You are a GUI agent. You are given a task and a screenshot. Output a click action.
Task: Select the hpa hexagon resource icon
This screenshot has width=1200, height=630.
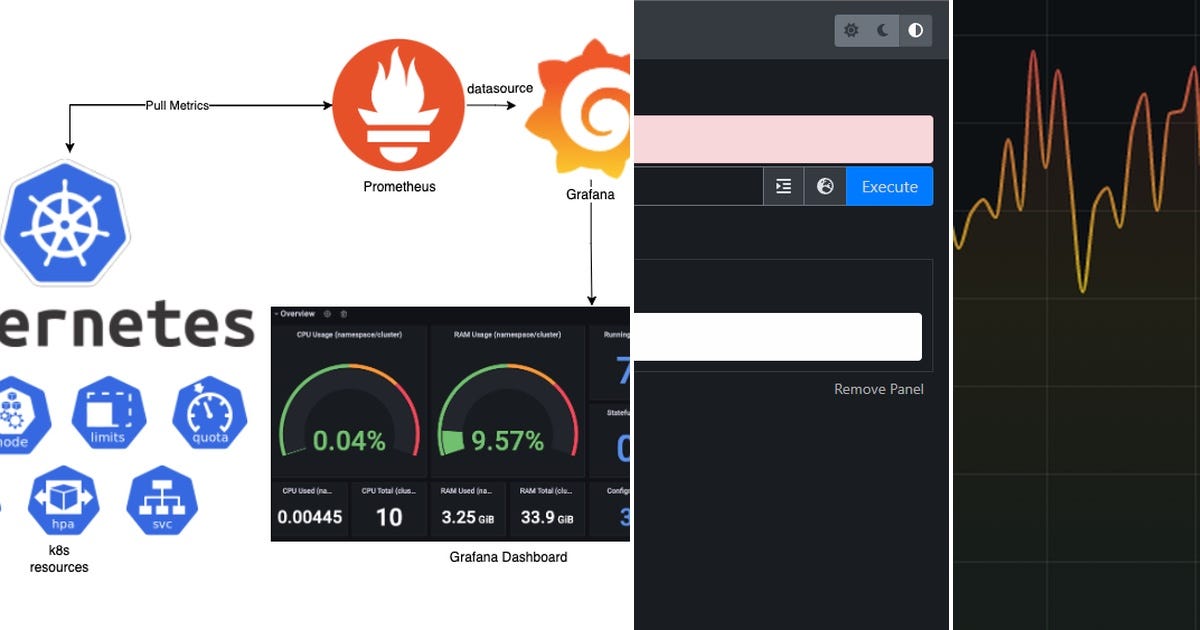click(x=63, y=502)
